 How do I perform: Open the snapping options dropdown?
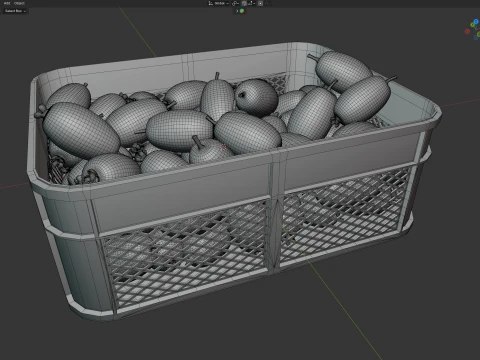pyautogui.click(x=252, y=3)
